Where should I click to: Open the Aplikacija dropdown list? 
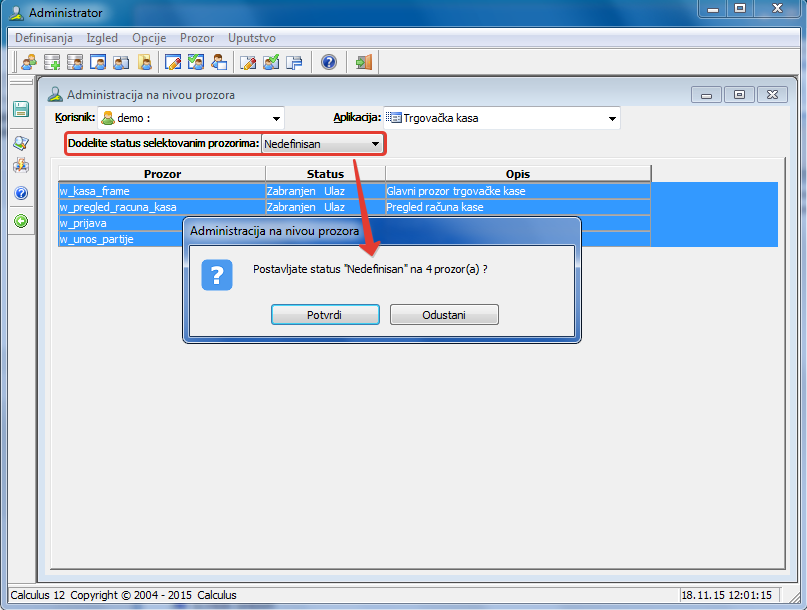click(x=612, y=119)
